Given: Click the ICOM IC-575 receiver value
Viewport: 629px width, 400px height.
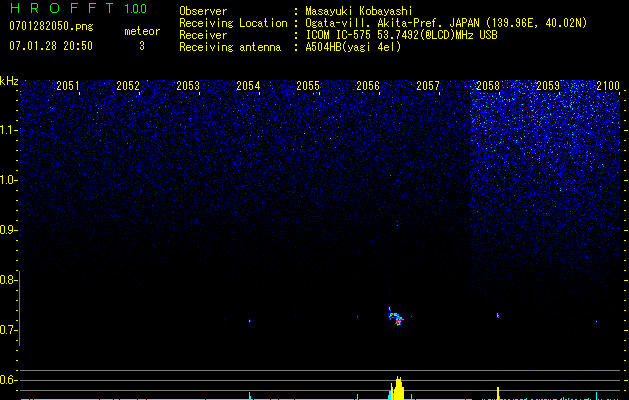Looking at the screenshot, I should [401, 35].
